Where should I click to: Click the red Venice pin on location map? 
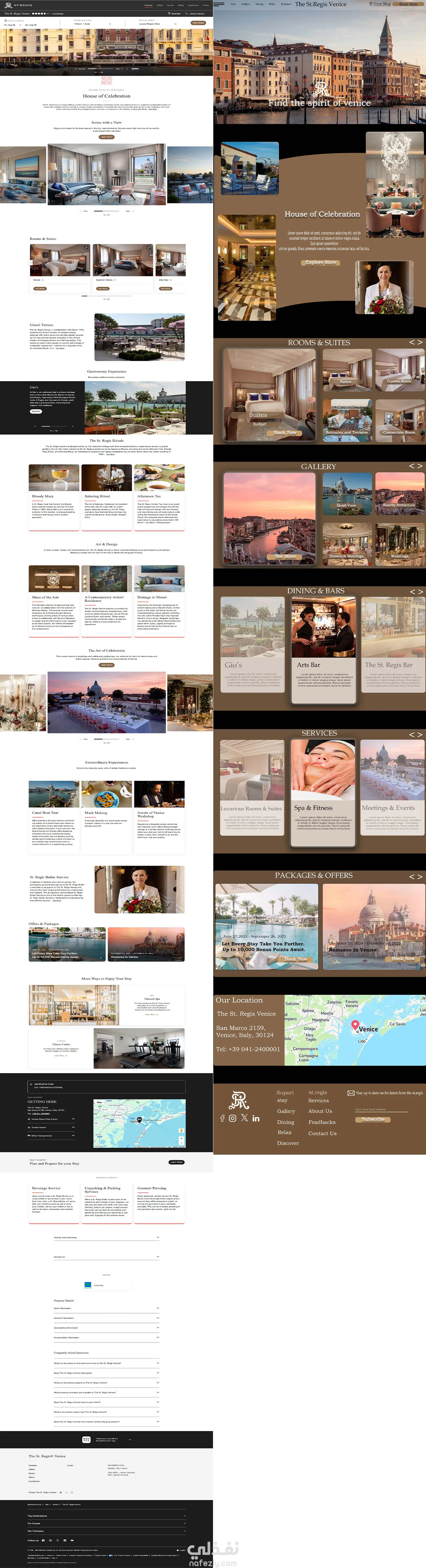[x=355, y=1026]
